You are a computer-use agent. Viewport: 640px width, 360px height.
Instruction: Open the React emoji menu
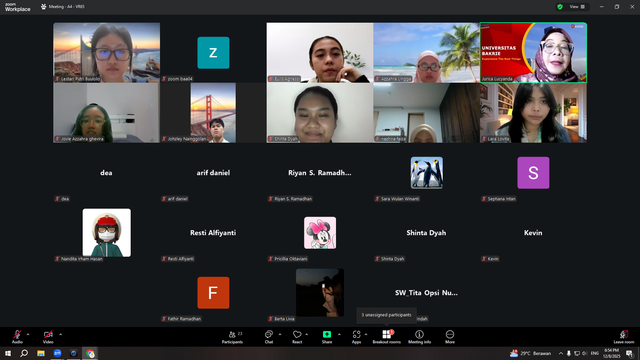tap(297, 337)
